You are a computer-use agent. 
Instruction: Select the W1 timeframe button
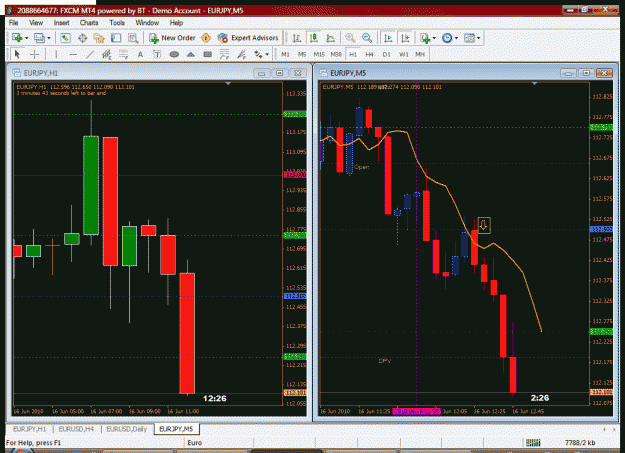404,54
